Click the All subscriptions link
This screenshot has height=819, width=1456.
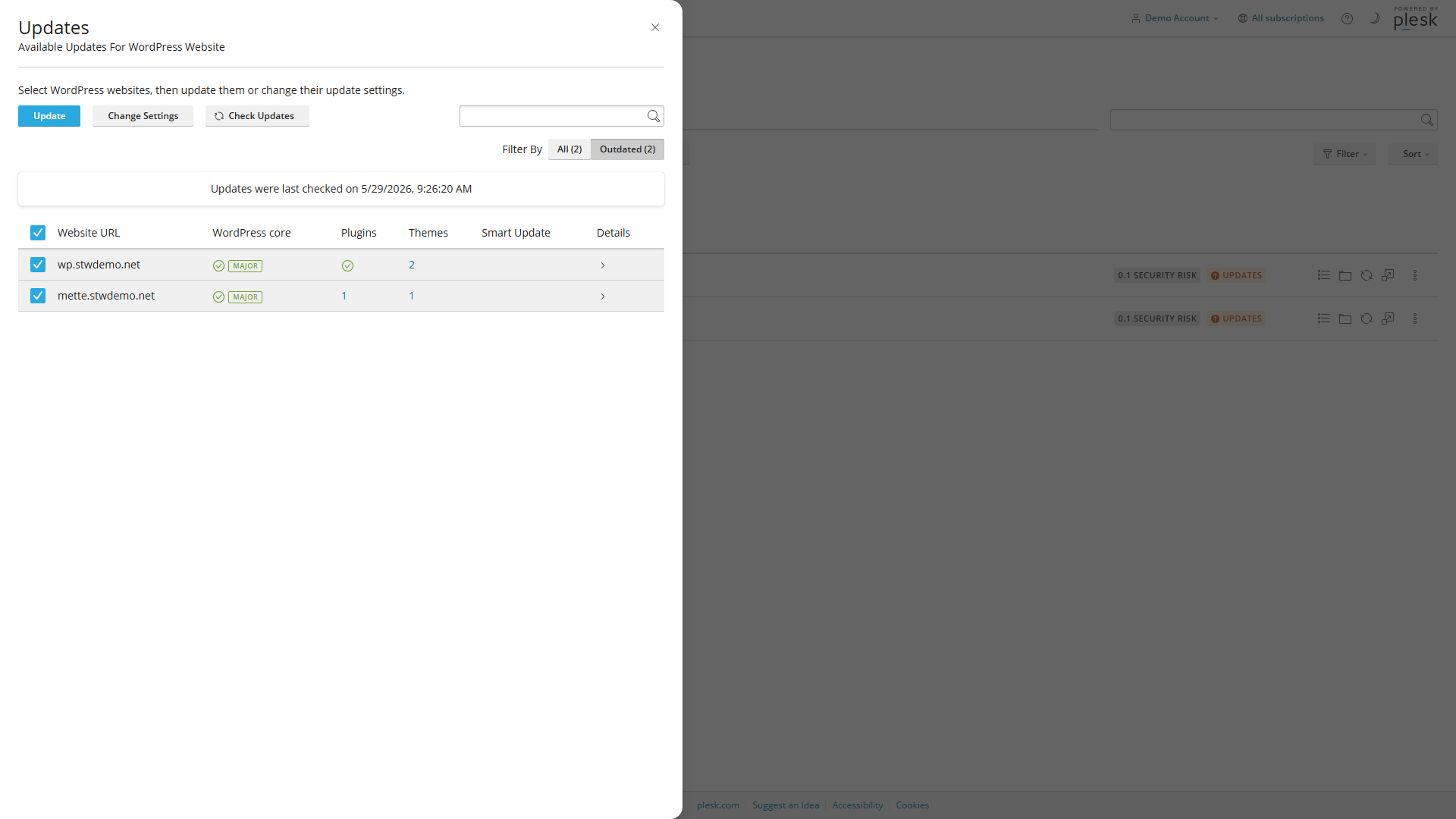click(x=1281, y=18)
